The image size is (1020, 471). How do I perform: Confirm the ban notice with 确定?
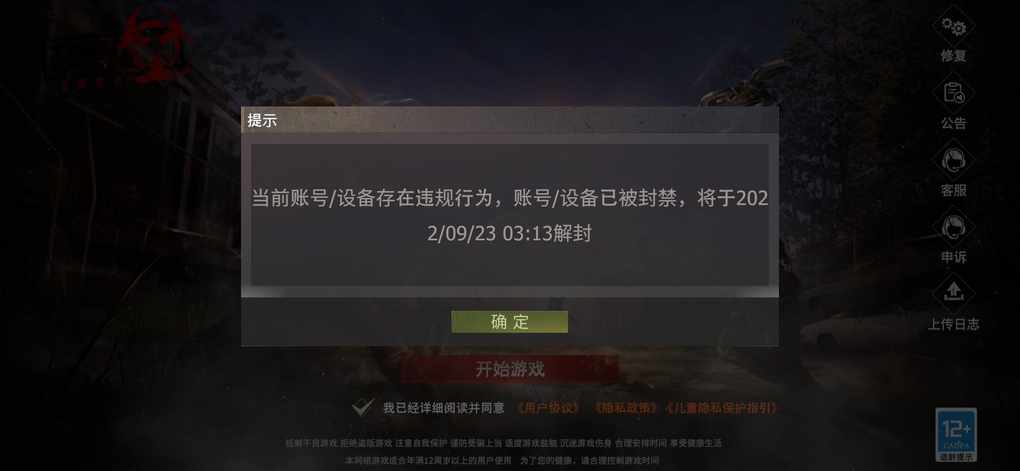pos(509,322)
